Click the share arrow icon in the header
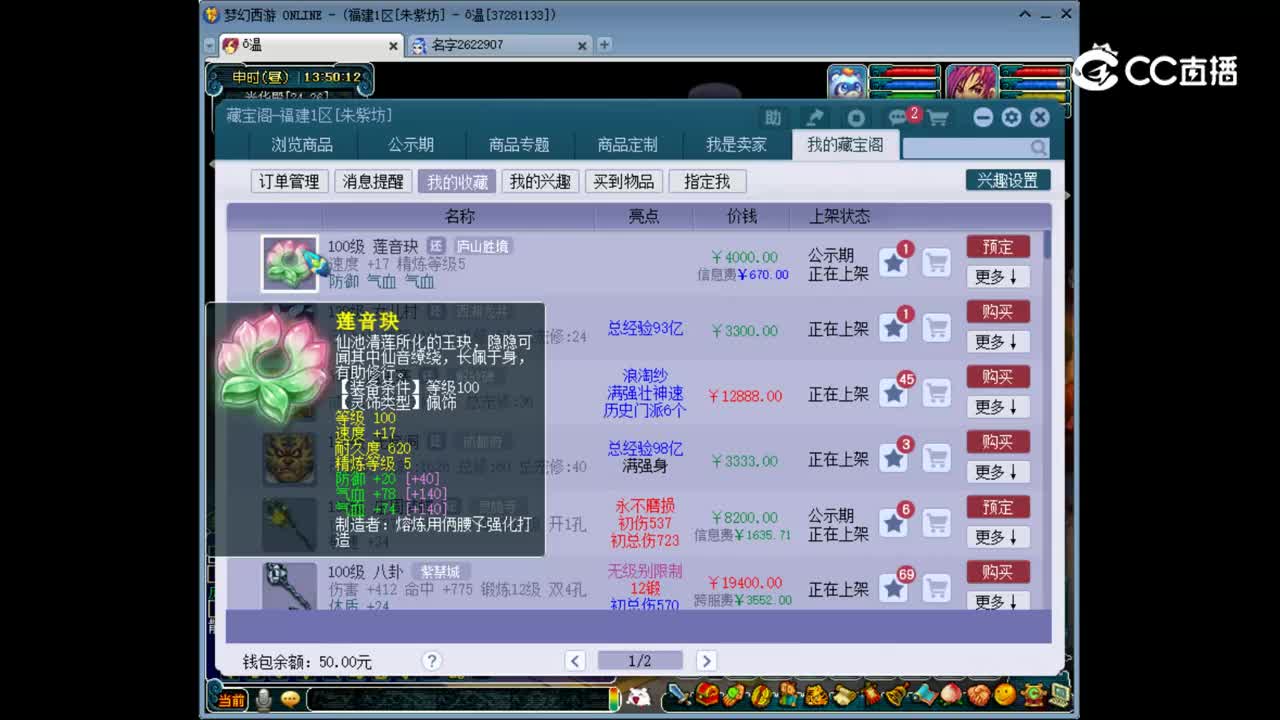Viewport: 1280px width, 720px height. pos(815,117)
